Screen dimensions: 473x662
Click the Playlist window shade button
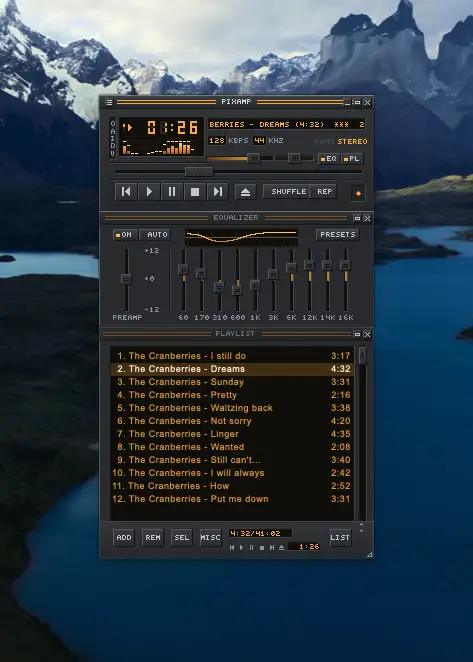(357, 334)
